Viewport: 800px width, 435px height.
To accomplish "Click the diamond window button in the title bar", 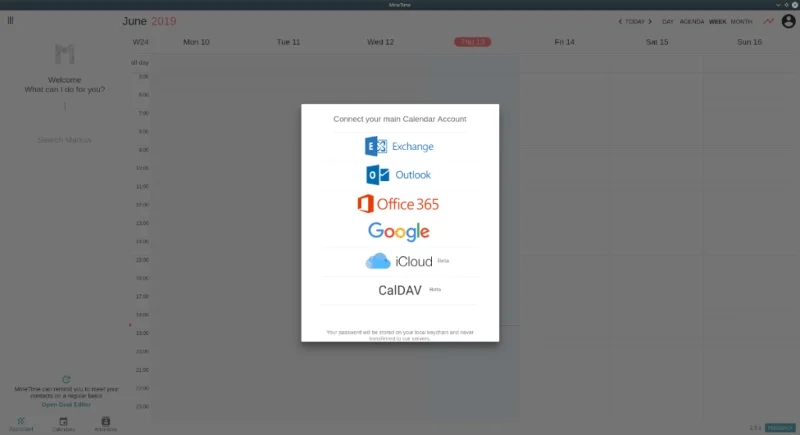I will coord(786,5).
